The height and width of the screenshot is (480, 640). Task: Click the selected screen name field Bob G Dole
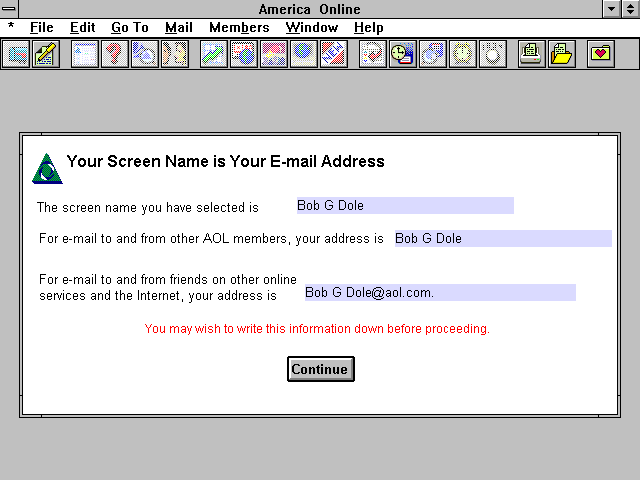405,205
